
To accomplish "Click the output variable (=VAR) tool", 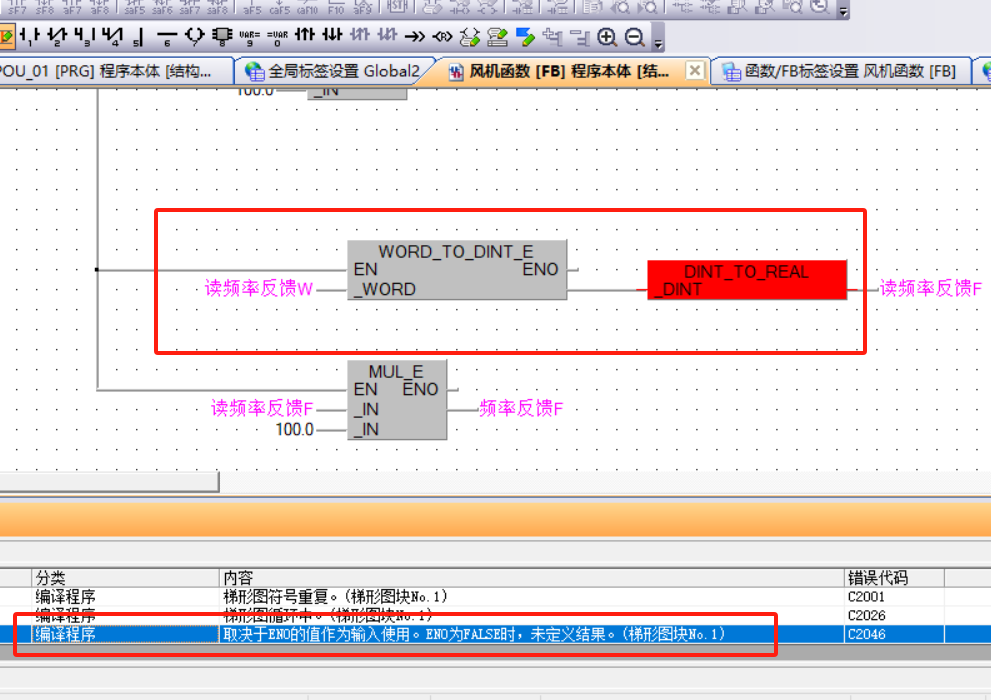I will (x=277, y=38).
